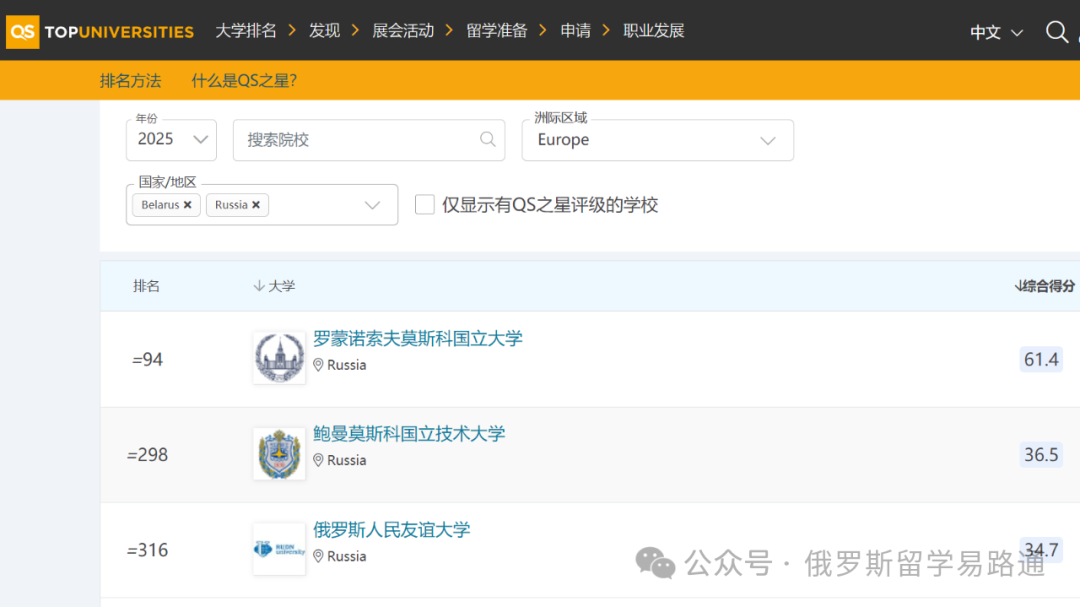Enable 仅显示有QS之星评级的学校 checkbox
Image resolution: width=1080 pixels, height=607 pixels.
pos(425,205)
